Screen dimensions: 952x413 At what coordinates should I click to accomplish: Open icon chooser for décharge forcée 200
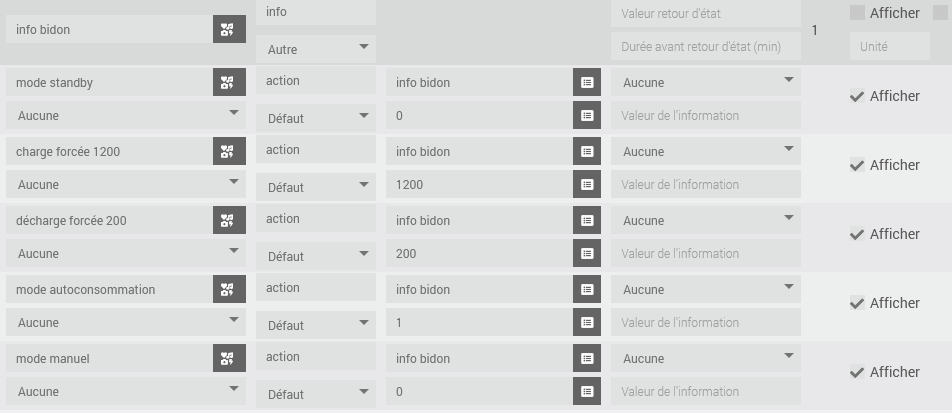229,221
